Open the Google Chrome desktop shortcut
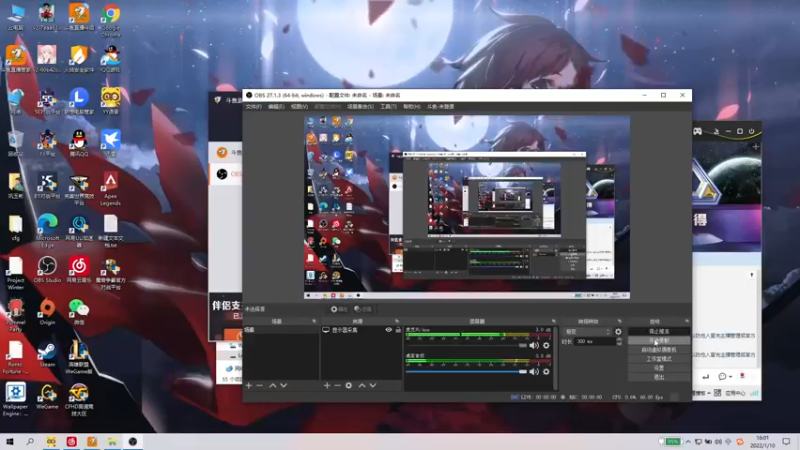800x450 pixels. (x=110, y=19)
